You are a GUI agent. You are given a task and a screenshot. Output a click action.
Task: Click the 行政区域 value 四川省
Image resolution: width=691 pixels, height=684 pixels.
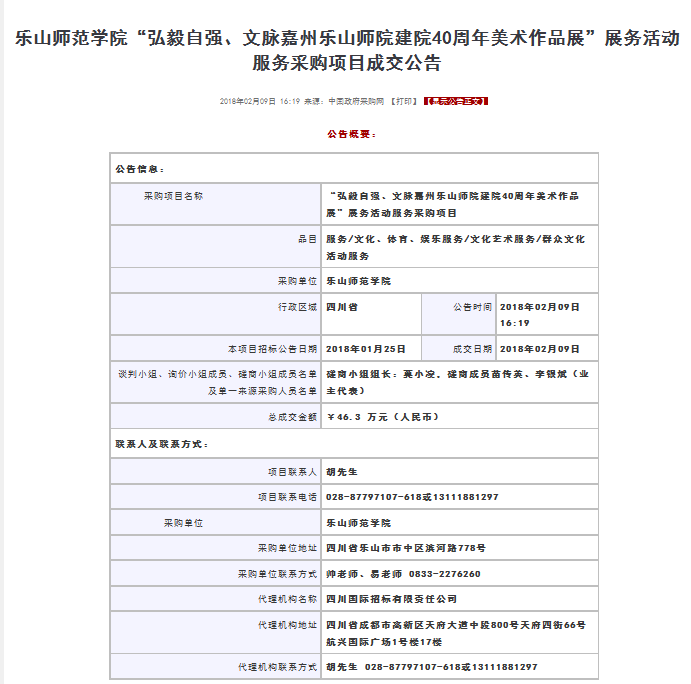click(342, 307)
